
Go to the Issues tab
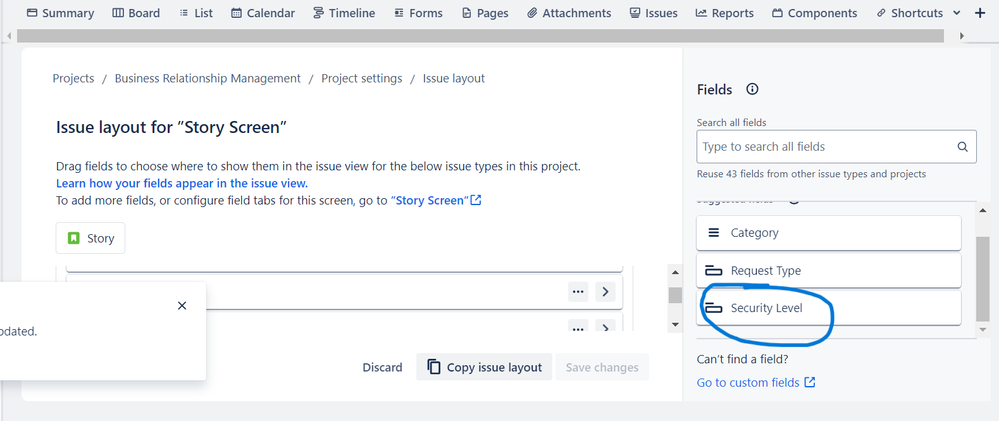(x=653, y=13)
